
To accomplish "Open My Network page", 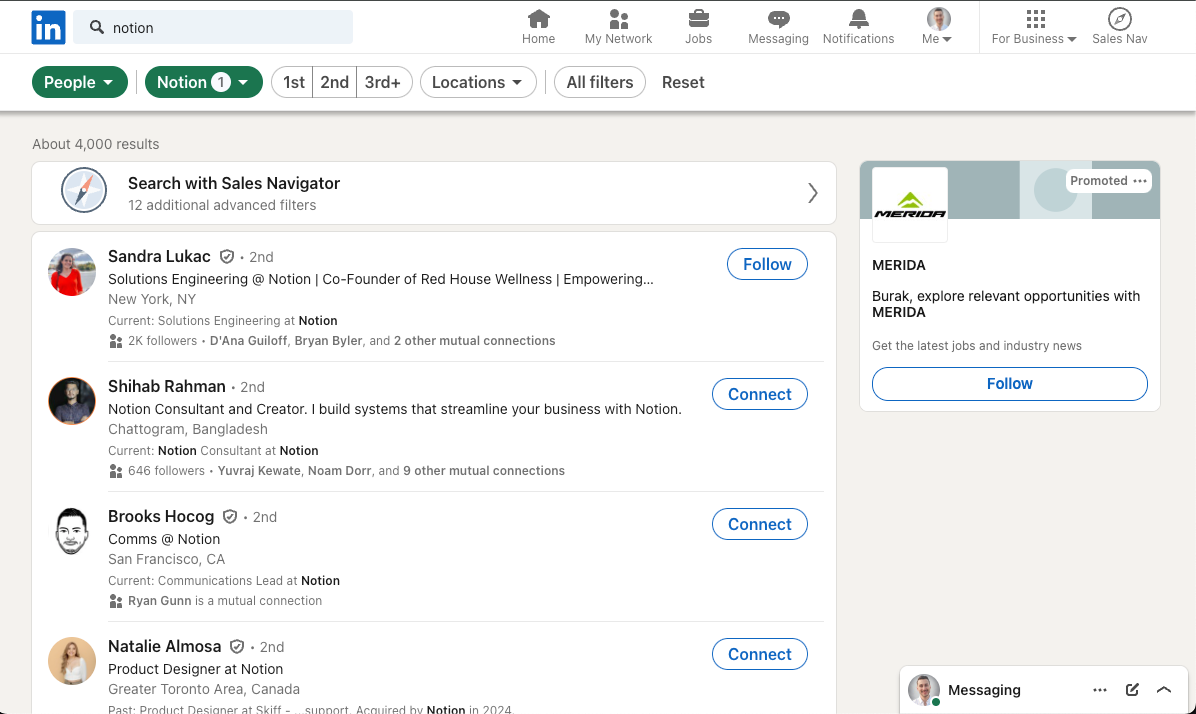I will (x=619, y=27).
